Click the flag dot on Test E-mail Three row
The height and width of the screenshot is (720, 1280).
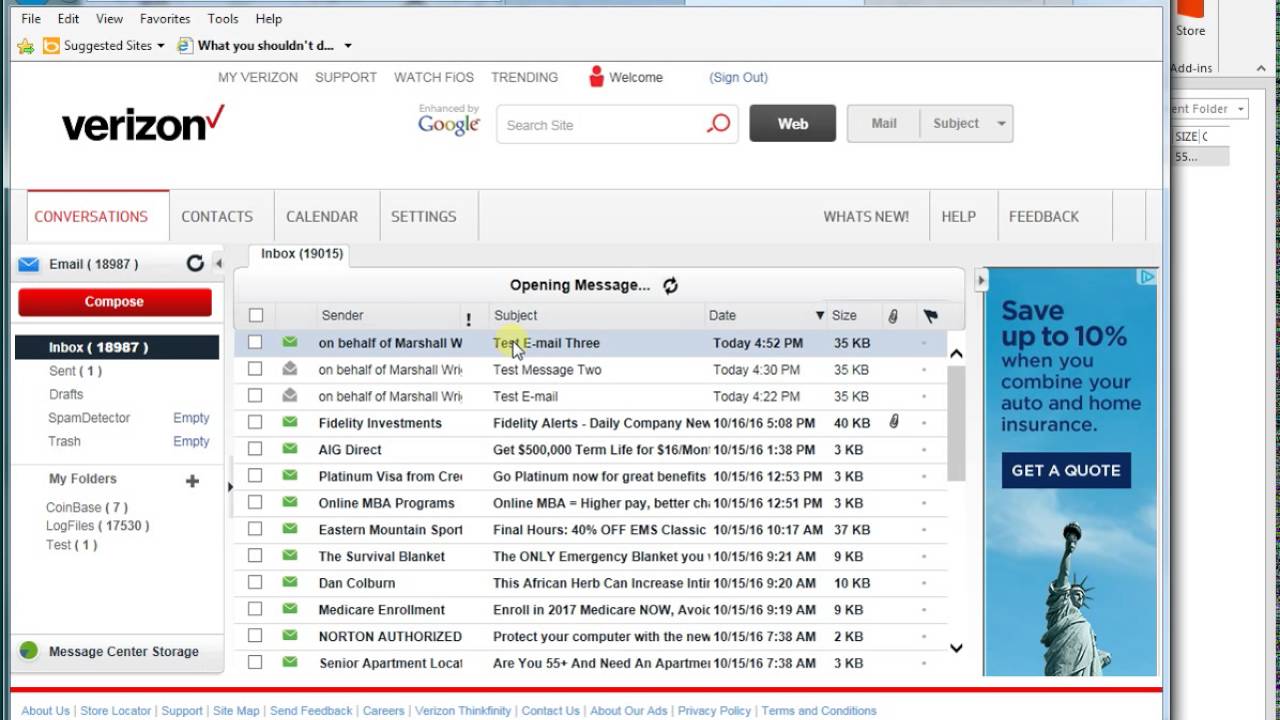pyautogui.click(x=923, y=343)
